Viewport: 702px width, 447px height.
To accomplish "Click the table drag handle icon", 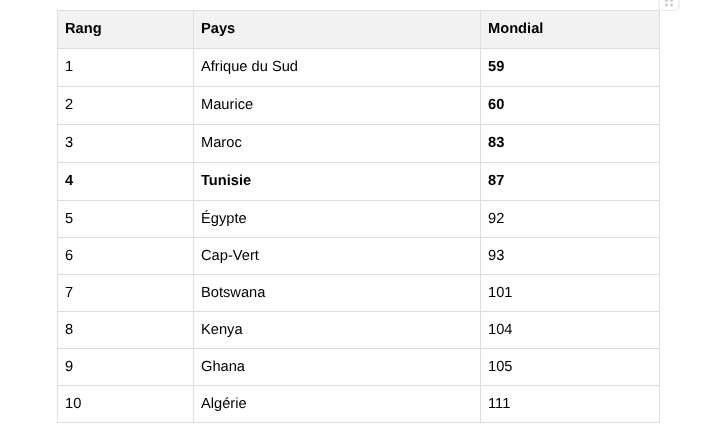I will click(669, 4).
